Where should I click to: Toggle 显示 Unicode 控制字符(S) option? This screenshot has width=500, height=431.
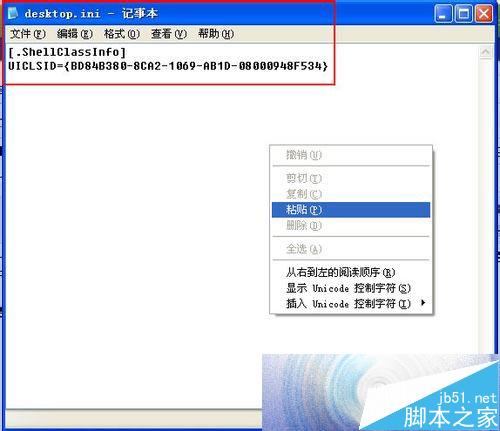(x=351, y=288)
